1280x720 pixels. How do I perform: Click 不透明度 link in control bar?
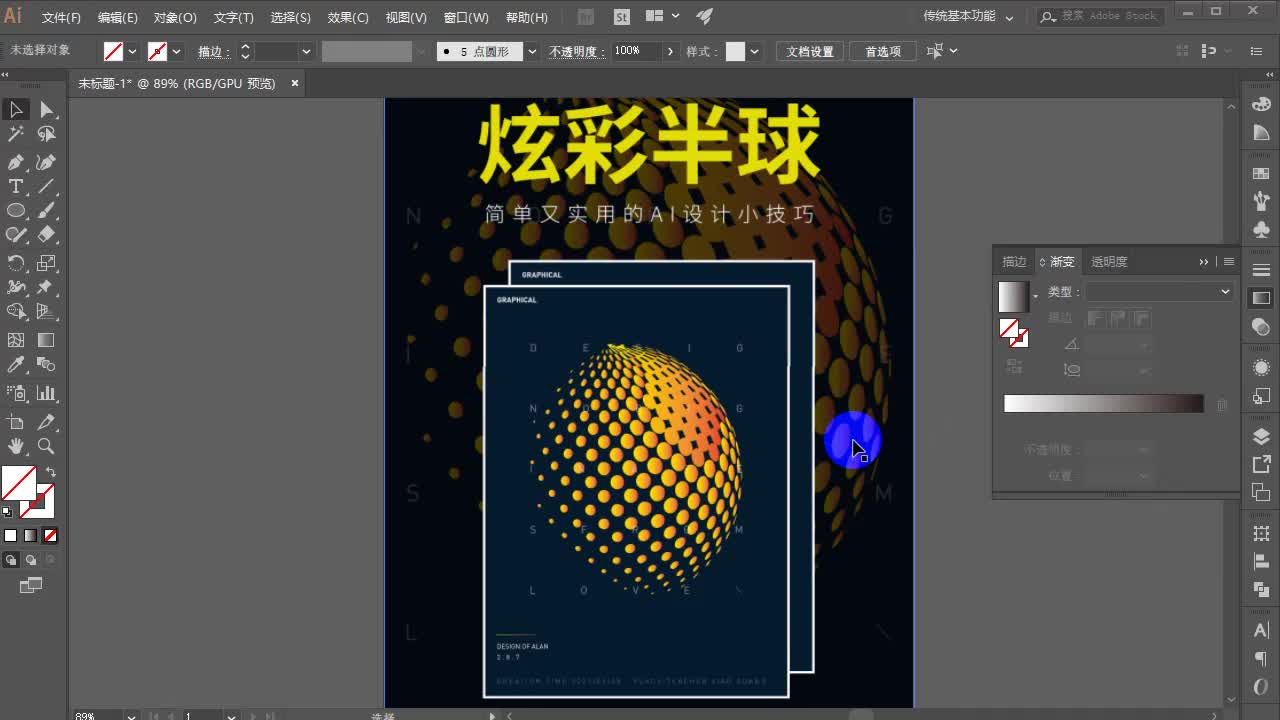tap(577, 51)
